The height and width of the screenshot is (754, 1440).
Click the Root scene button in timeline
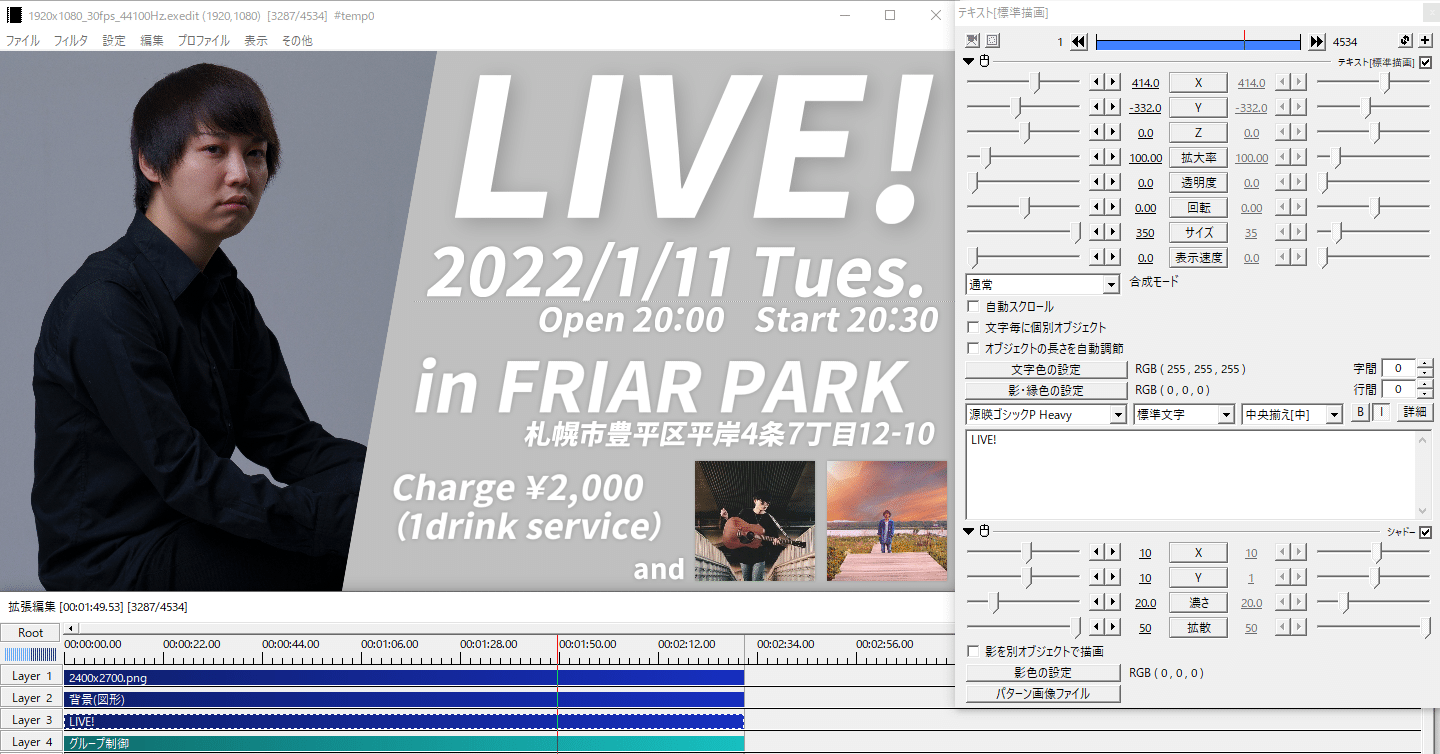(30, 632)
